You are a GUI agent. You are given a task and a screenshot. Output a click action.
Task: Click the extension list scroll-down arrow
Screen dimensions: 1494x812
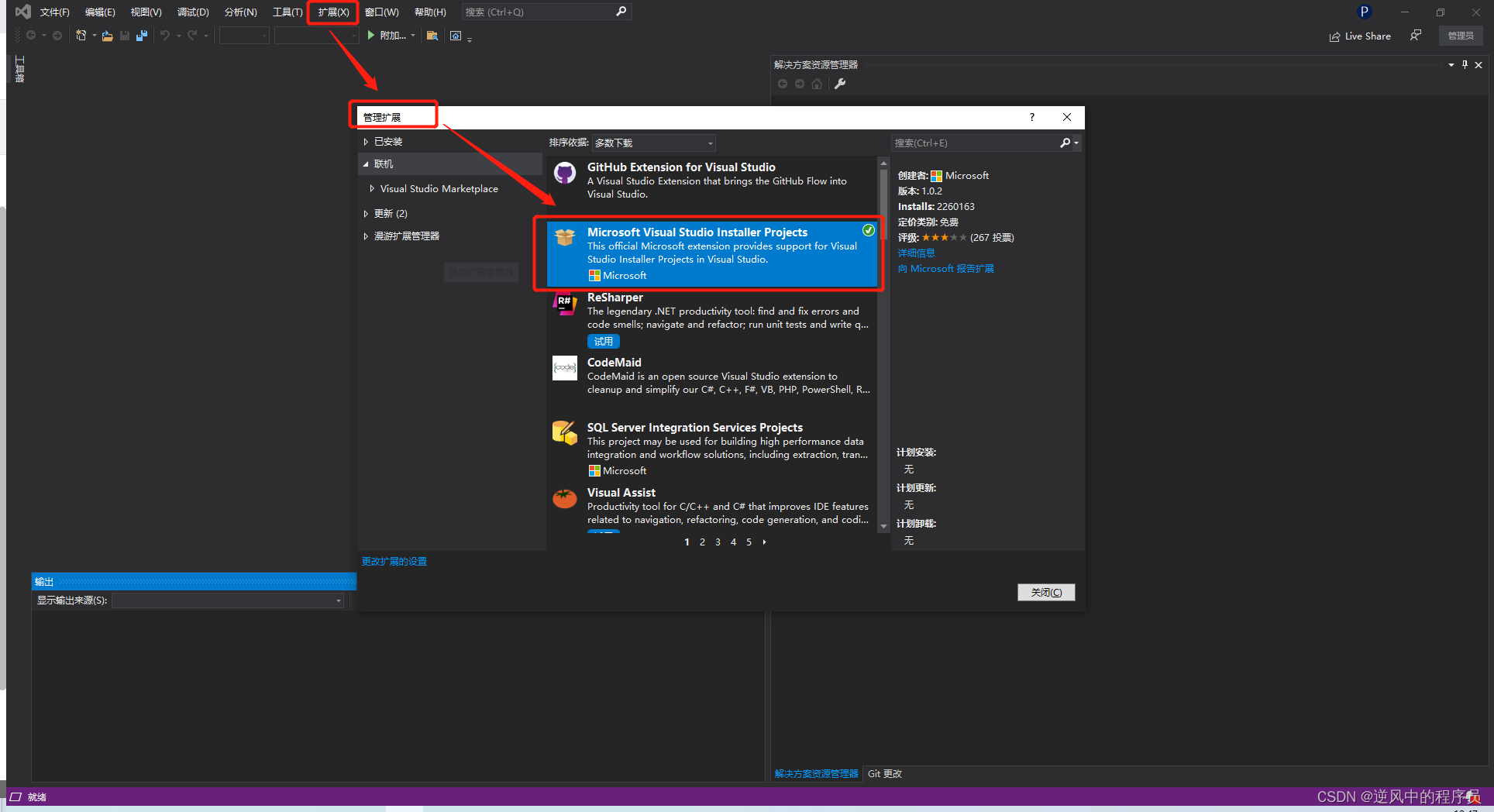(x=883, y=527)
